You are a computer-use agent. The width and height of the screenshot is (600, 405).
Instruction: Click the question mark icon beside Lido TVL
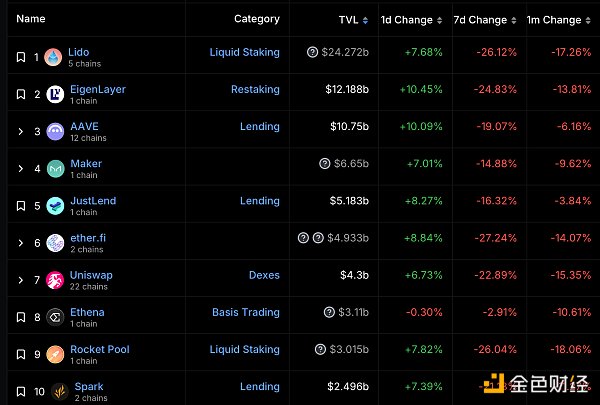point(312,52)
